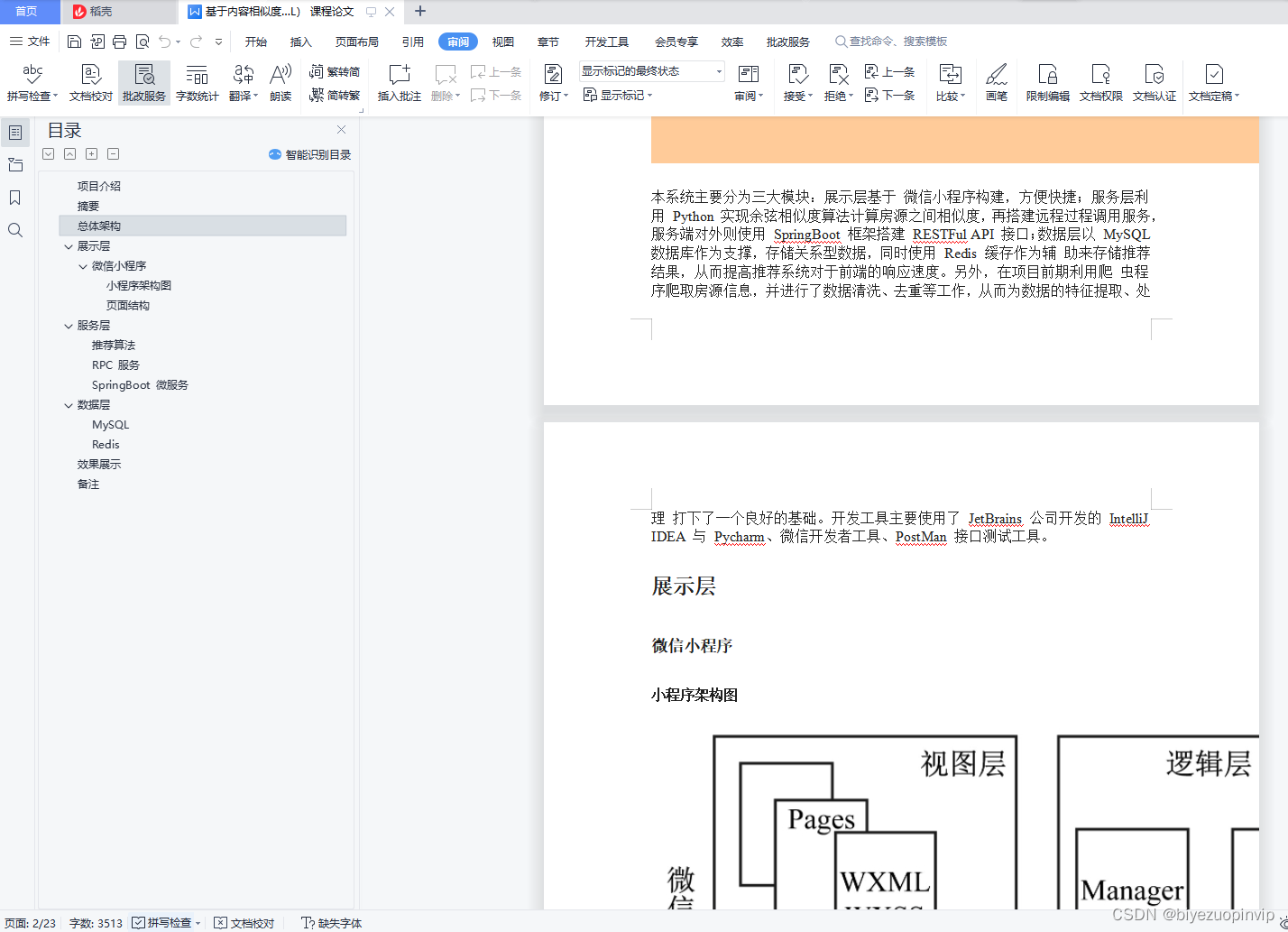Open the 翻译 translate tool
Viewport: 1288px width, 932px height.
tap(240, 81)
